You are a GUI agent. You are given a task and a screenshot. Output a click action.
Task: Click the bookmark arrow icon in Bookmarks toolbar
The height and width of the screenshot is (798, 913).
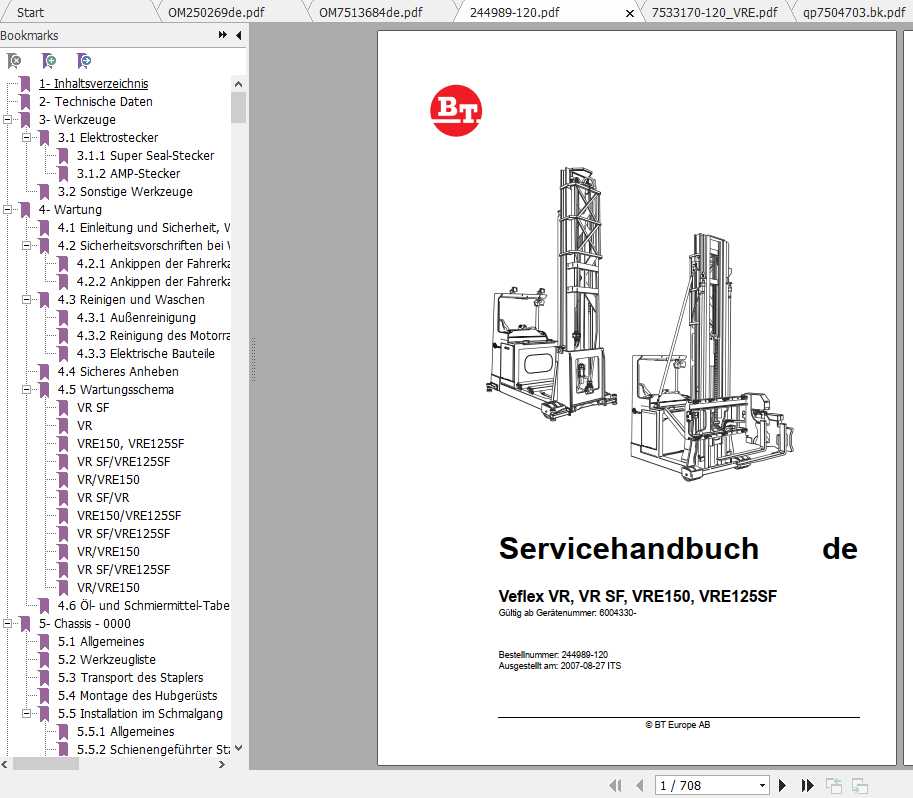(84, 61)
